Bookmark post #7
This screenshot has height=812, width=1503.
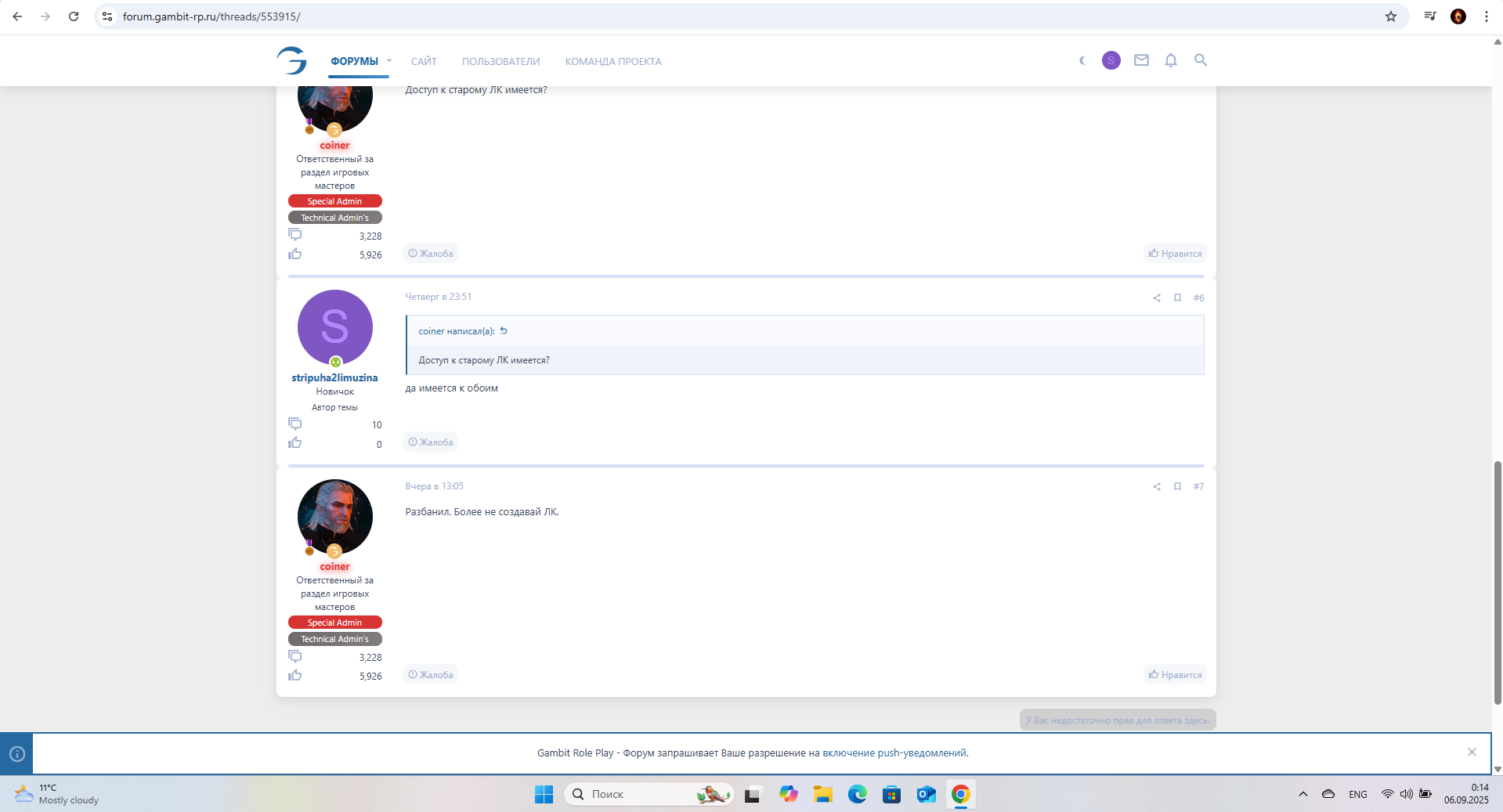point(1177,486)
